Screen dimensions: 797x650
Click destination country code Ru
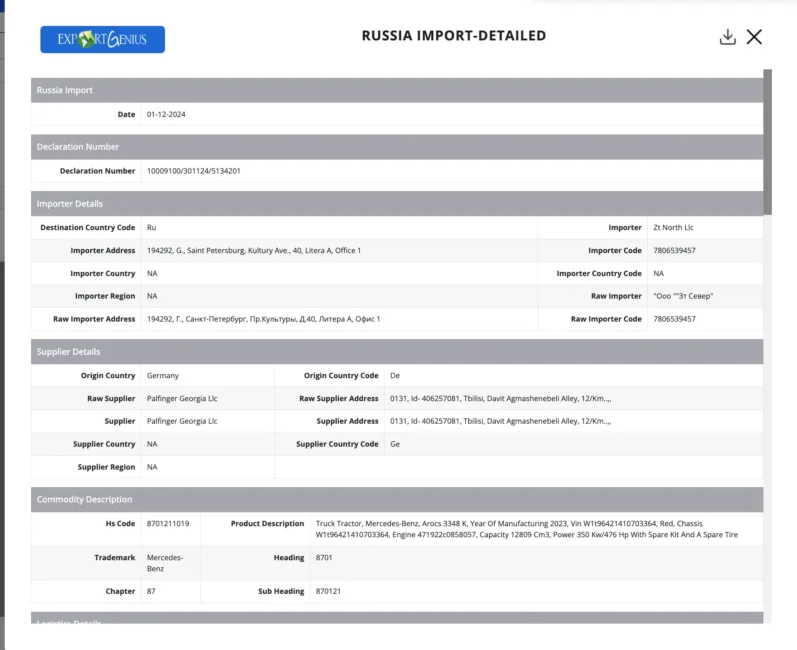tap(151, 228)
